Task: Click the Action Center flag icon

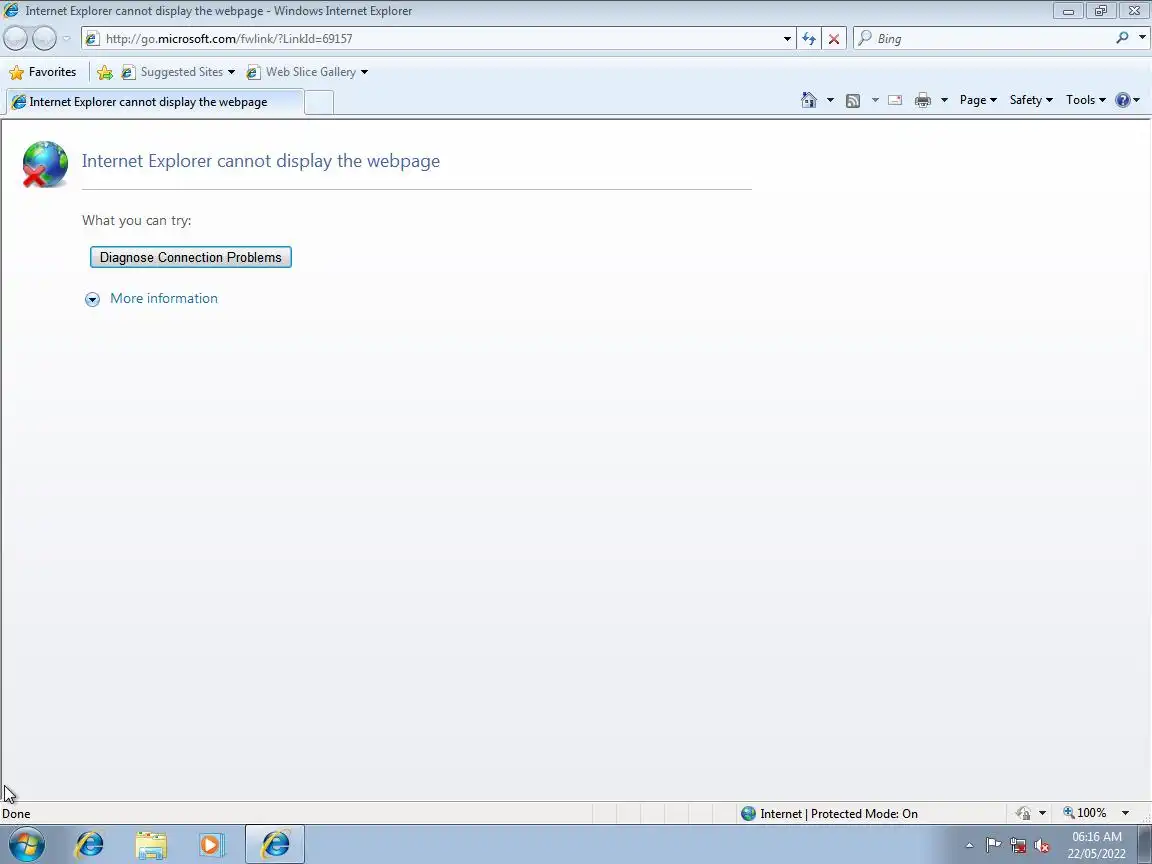Action: [x=993, y=845]
